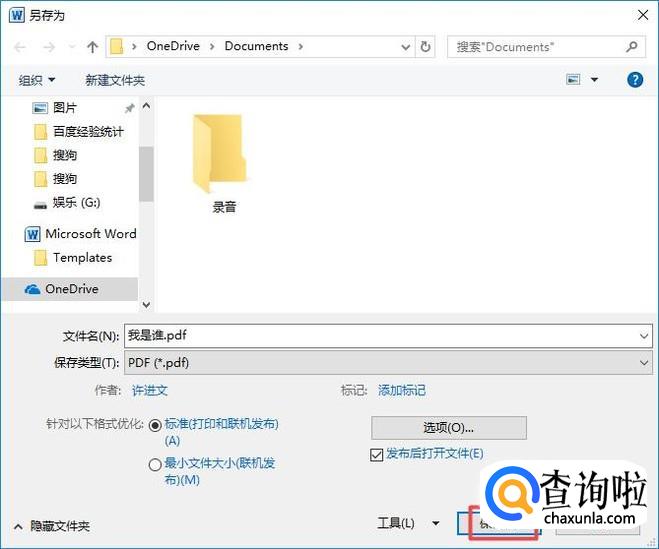Click the folder icon in address bar
Viewport: 659px width, 549px height.
(116, 47)
